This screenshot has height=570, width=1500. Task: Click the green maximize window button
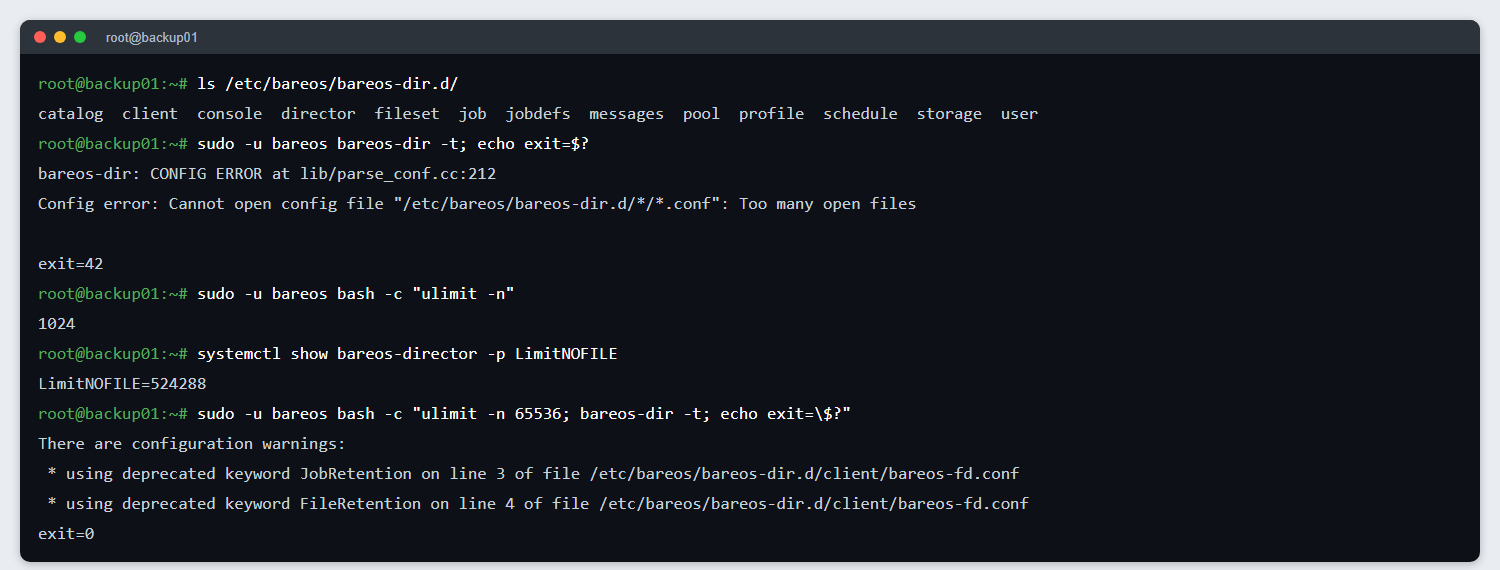click(x=80, y=37)
